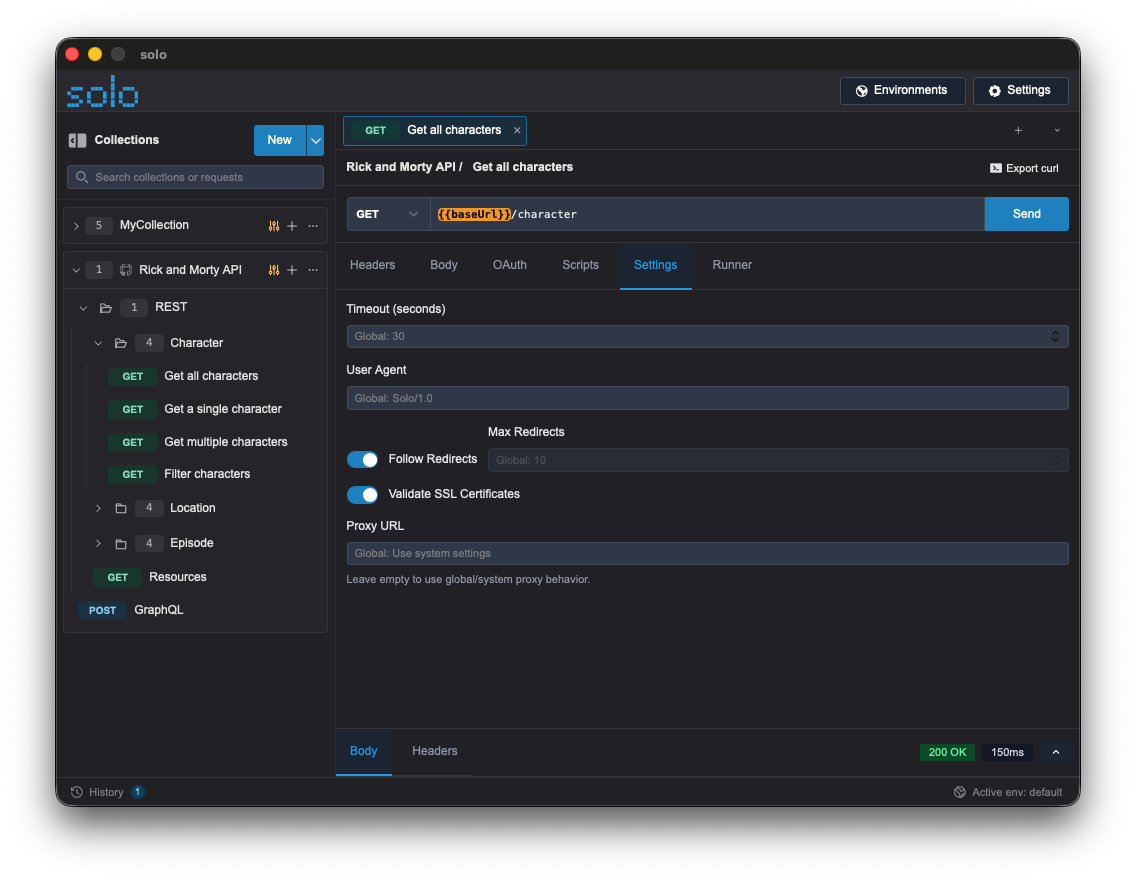
Task: Select the response Body tab
Action: [x=364, y=751]
